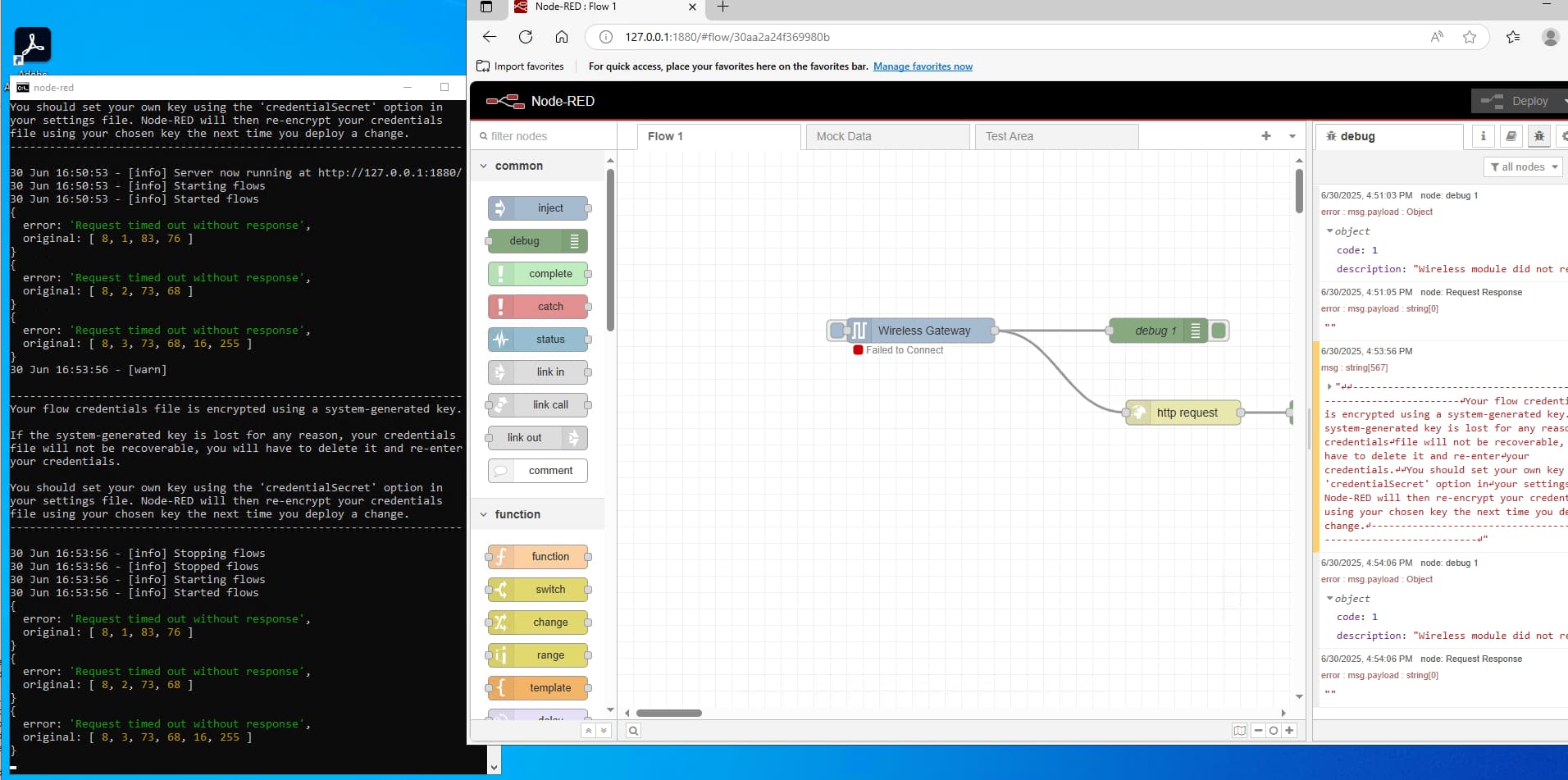
Task: Collapse the function palette category
Action: (x=538, y=514)
